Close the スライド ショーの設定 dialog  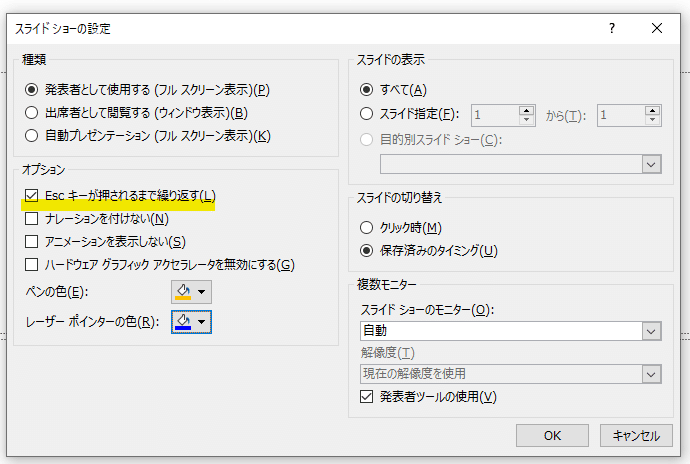tap(657, 29)
